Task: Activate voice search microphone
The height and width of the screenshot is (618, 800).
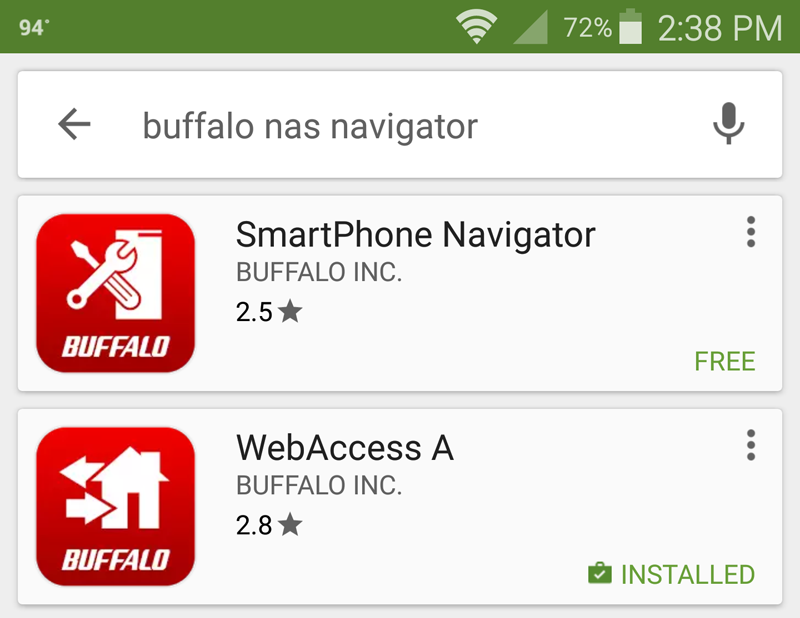Action: coord(729,123)
